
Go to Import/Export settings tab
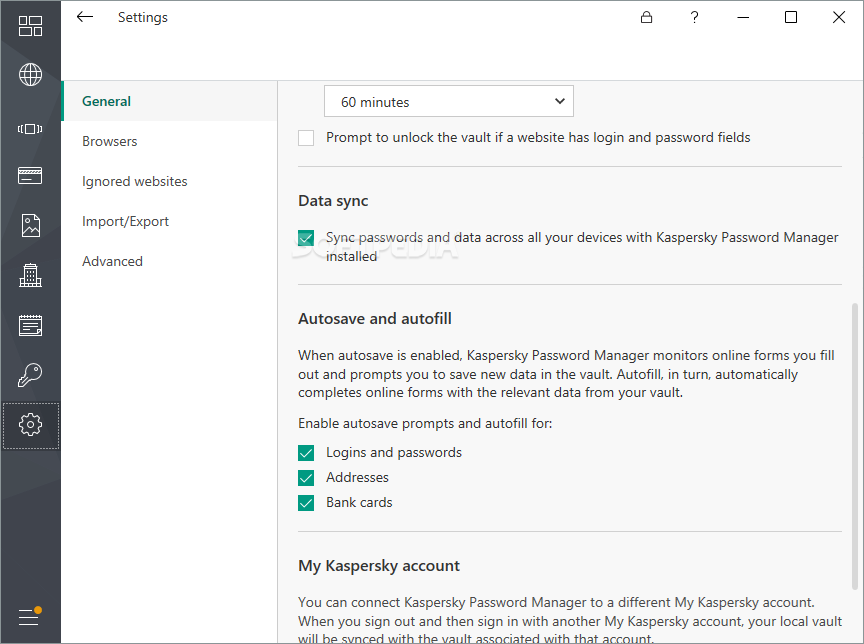tap(169, 221)
